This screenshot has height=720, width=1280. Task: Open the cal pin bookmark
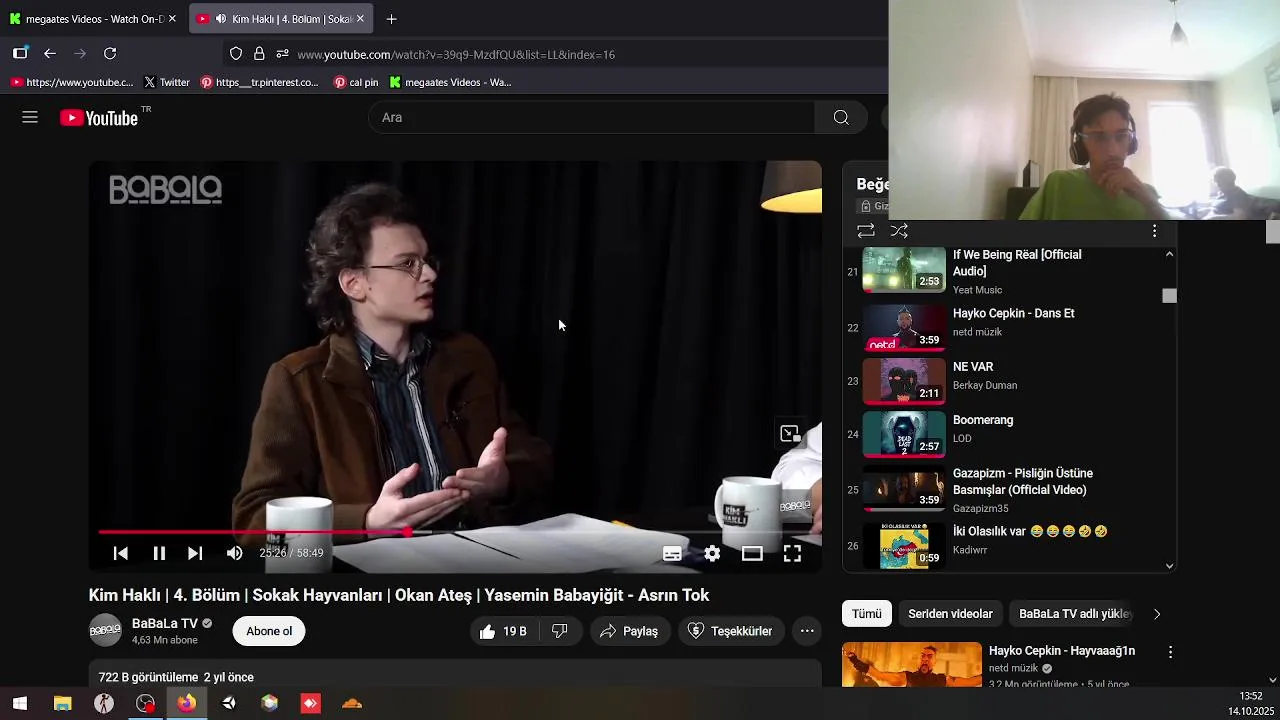356,82
